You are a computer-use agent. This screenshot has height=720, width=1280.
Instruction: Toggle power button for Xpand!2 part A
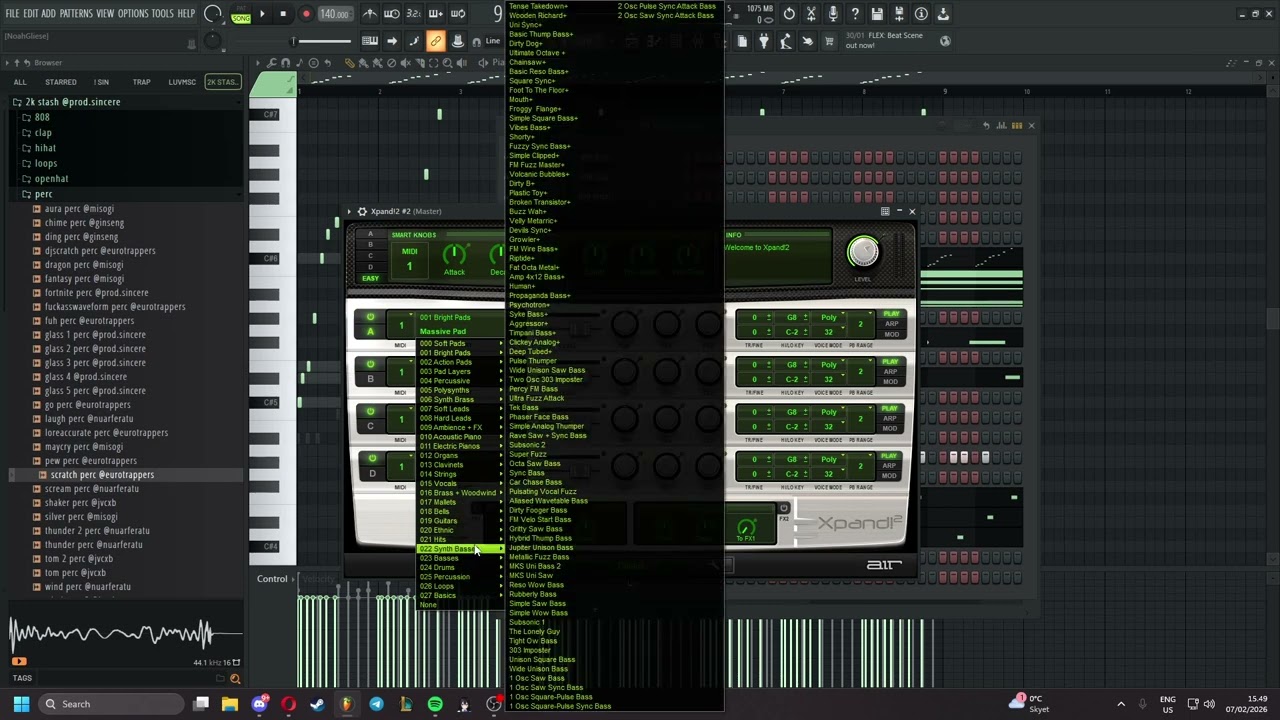[x=371, y=317]
